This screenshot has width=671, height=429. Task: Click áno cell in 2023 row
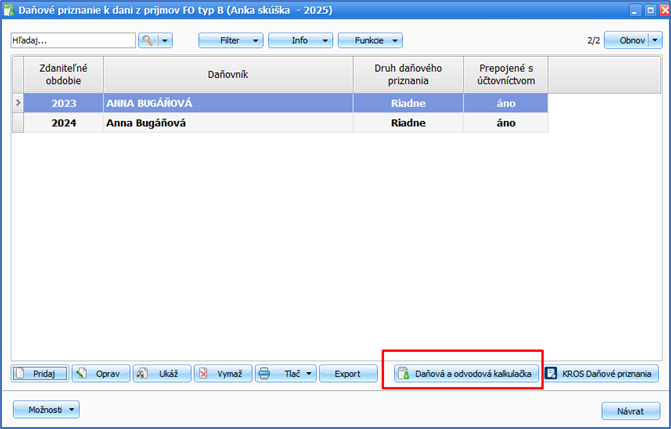(x=506, y=103)
